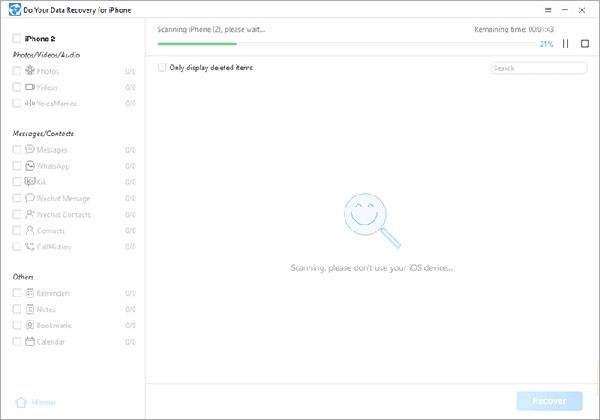Click the green scan progress bar
Viewport: 600px width, 420px height.
[x=197, y=44]
